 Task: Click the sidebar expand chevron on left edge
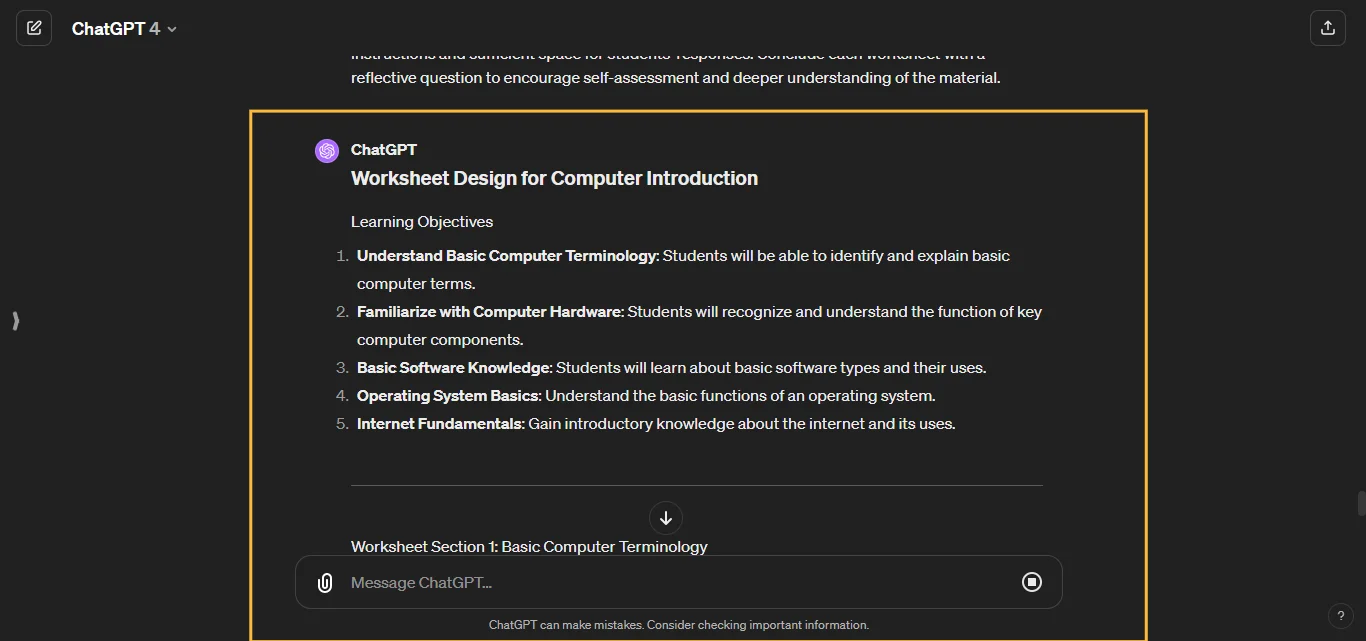point(15,321)
